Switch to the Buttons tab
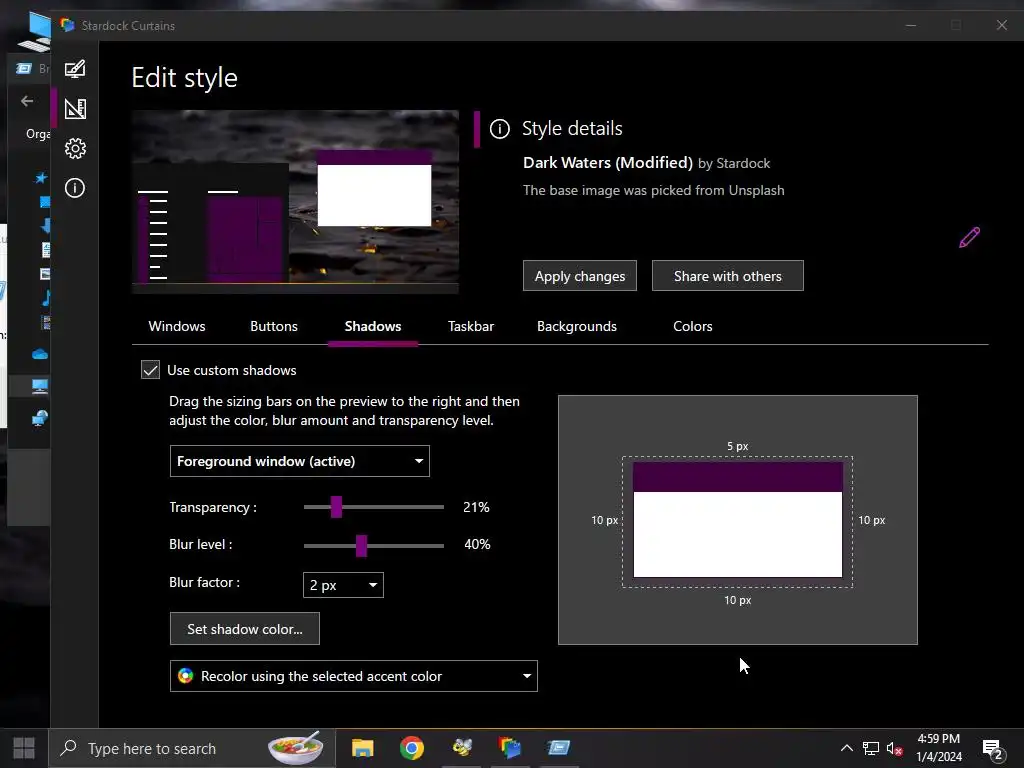The height and width of the screenshot is (768, 1024). click(274, 326)
